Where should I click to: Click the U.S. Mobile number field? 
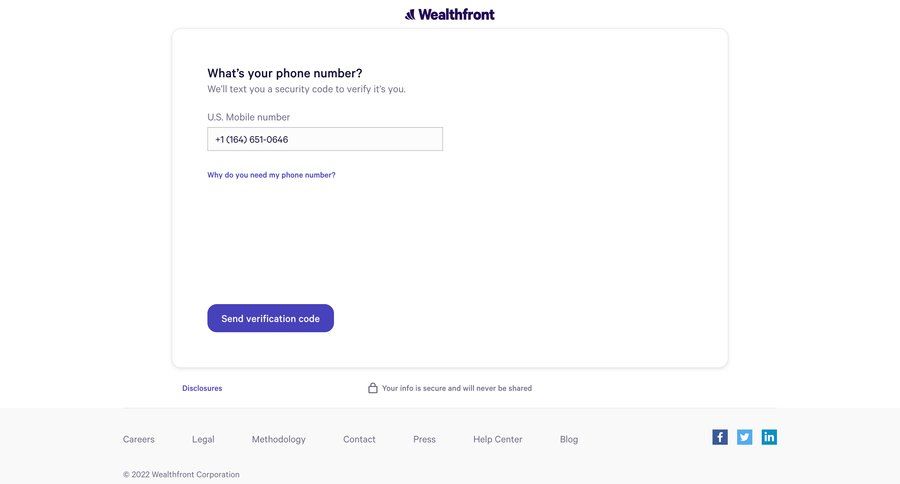pyautogui.click(x=325, y=139)
